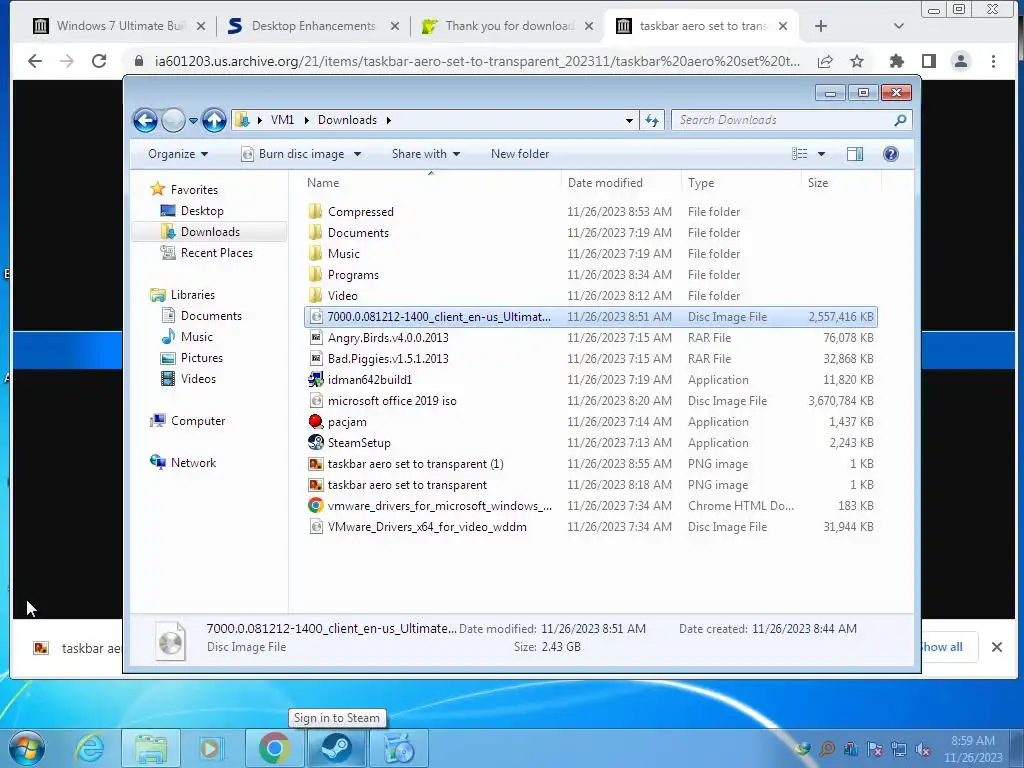This screenshot has height=768, width=1024.
Task: Click the blue Up folder arrow button
Action: 214,120
